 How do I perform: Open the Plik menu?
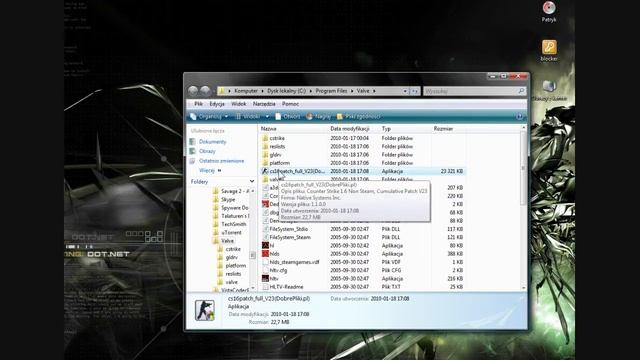(198, 104)
